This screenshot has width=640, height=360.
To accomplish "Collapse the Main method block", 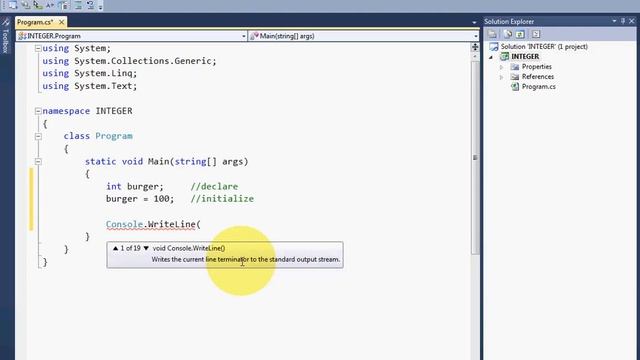I will point(38,162).
